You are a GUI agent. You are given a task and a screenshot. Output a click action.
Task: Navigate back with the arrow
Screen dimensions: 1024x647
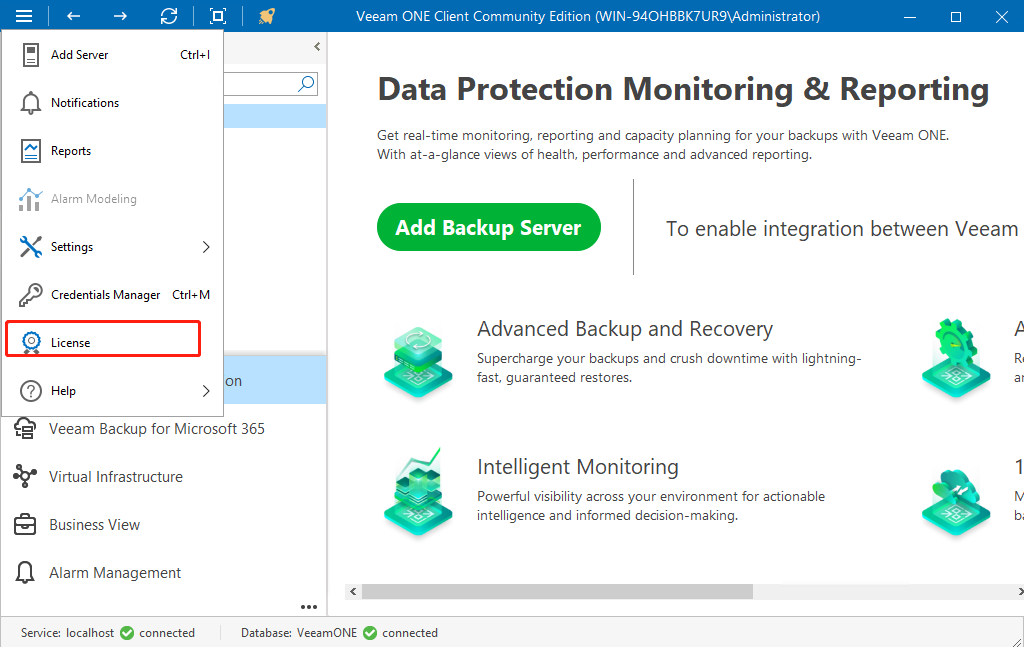[71, 15]
